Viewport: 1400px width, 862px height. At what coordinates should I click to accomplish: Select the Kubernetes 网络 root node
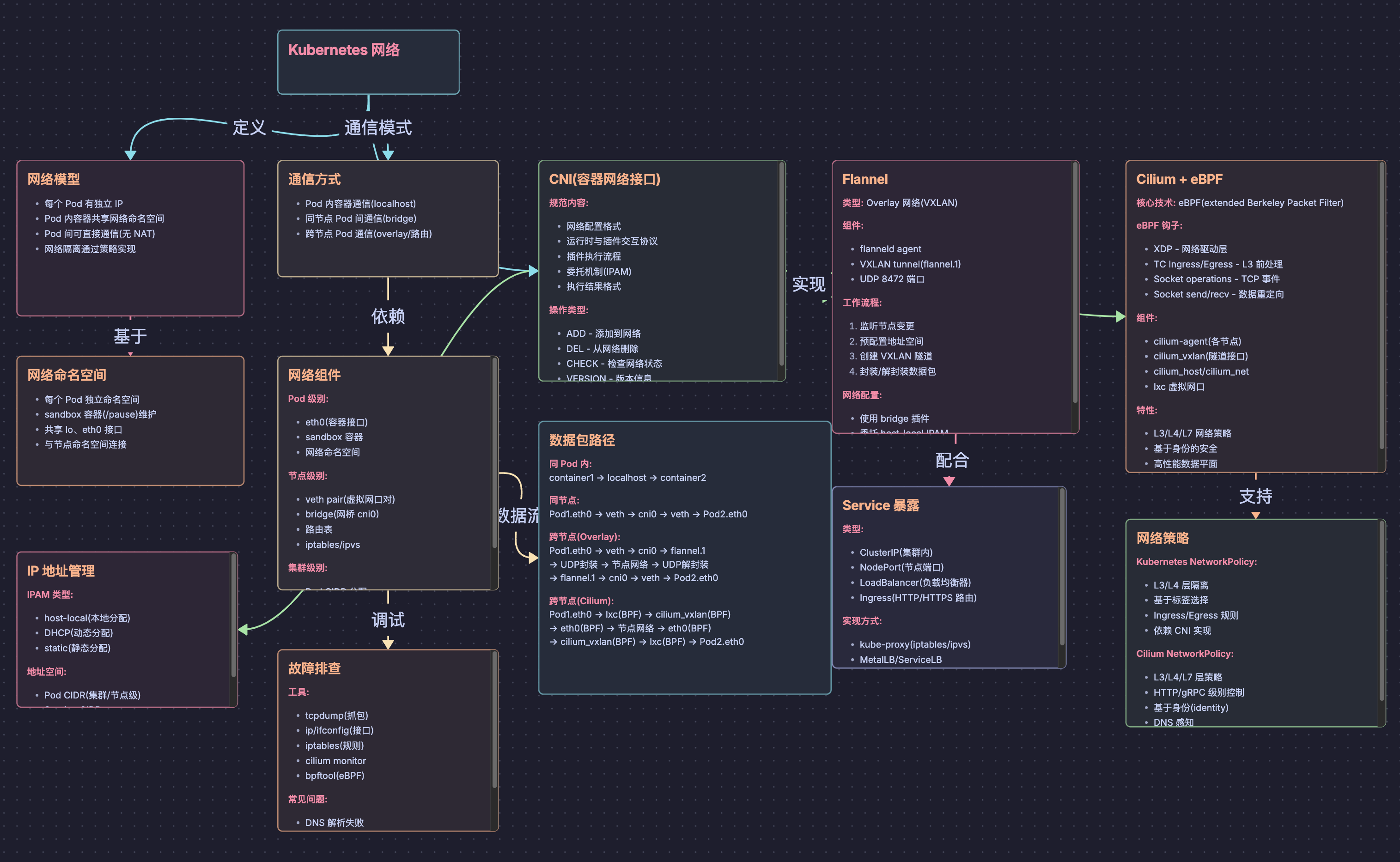tap(368, 61)
